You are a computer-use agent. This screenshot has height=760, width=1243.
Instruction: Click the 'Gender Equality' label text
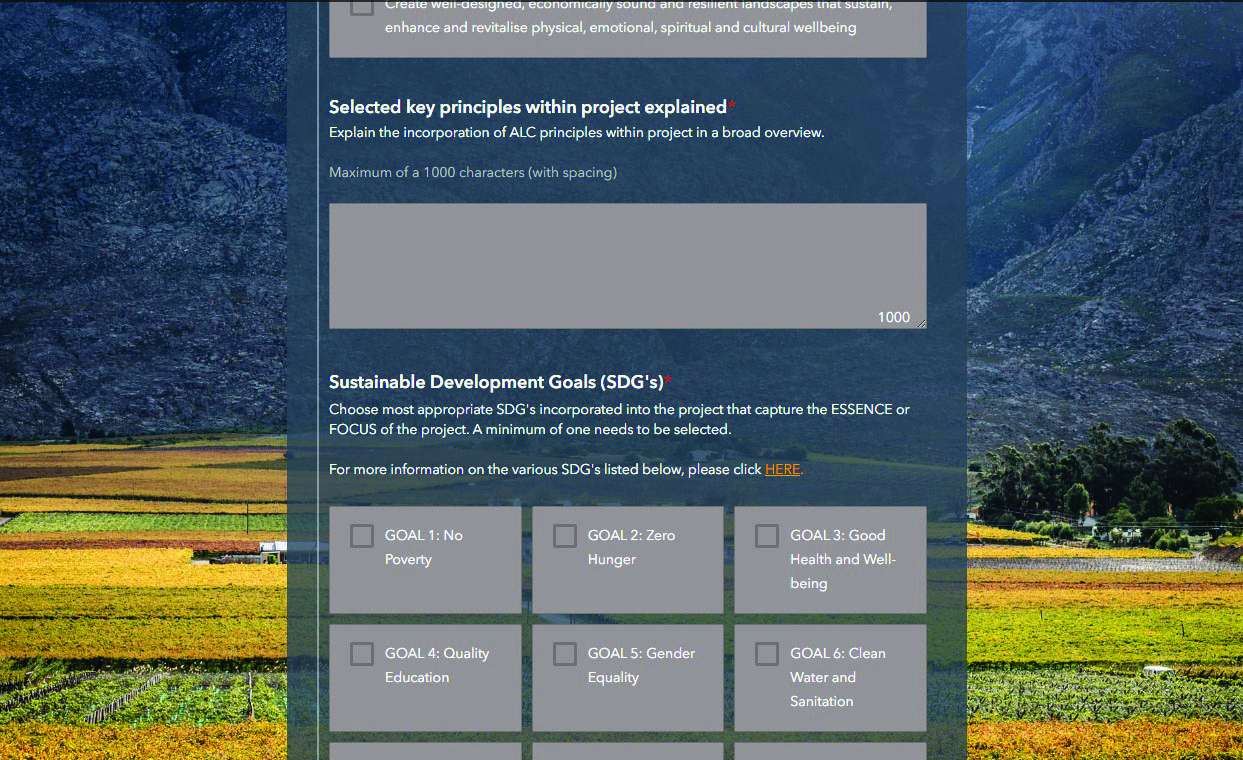(x=641, y=665)
